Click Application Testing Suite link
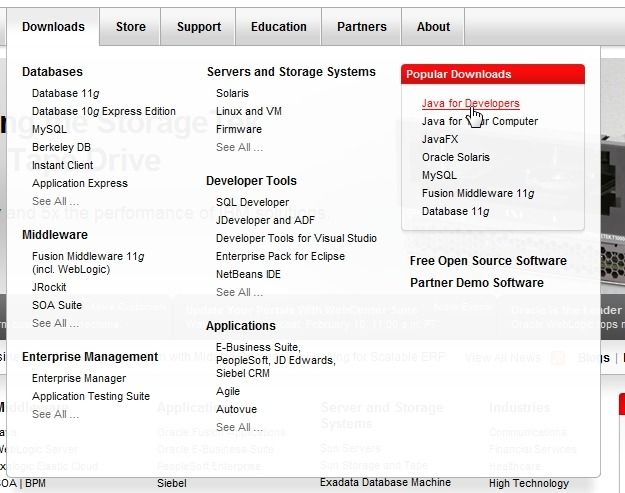Image resolution: width=625 pixels, height=493 pixels. tap(91, 396)
